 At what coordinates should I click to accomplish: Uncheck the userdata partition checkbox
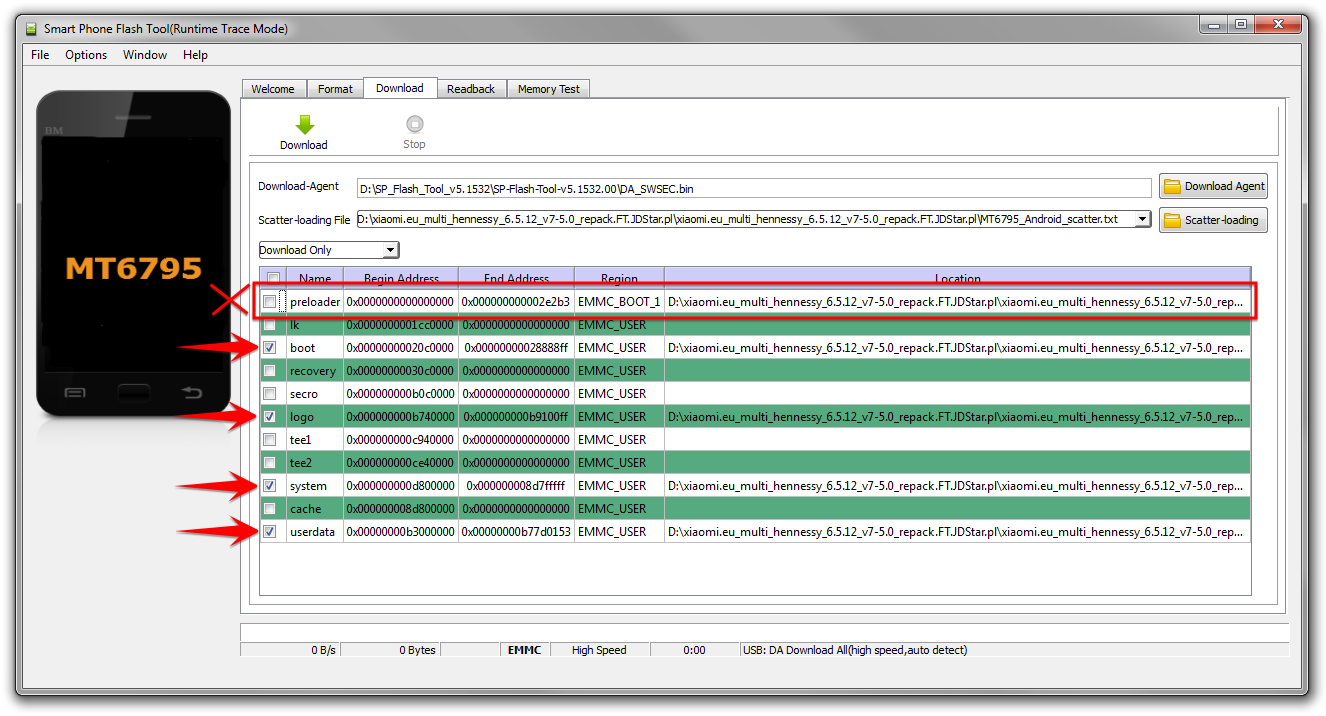(x=270, y=532)
